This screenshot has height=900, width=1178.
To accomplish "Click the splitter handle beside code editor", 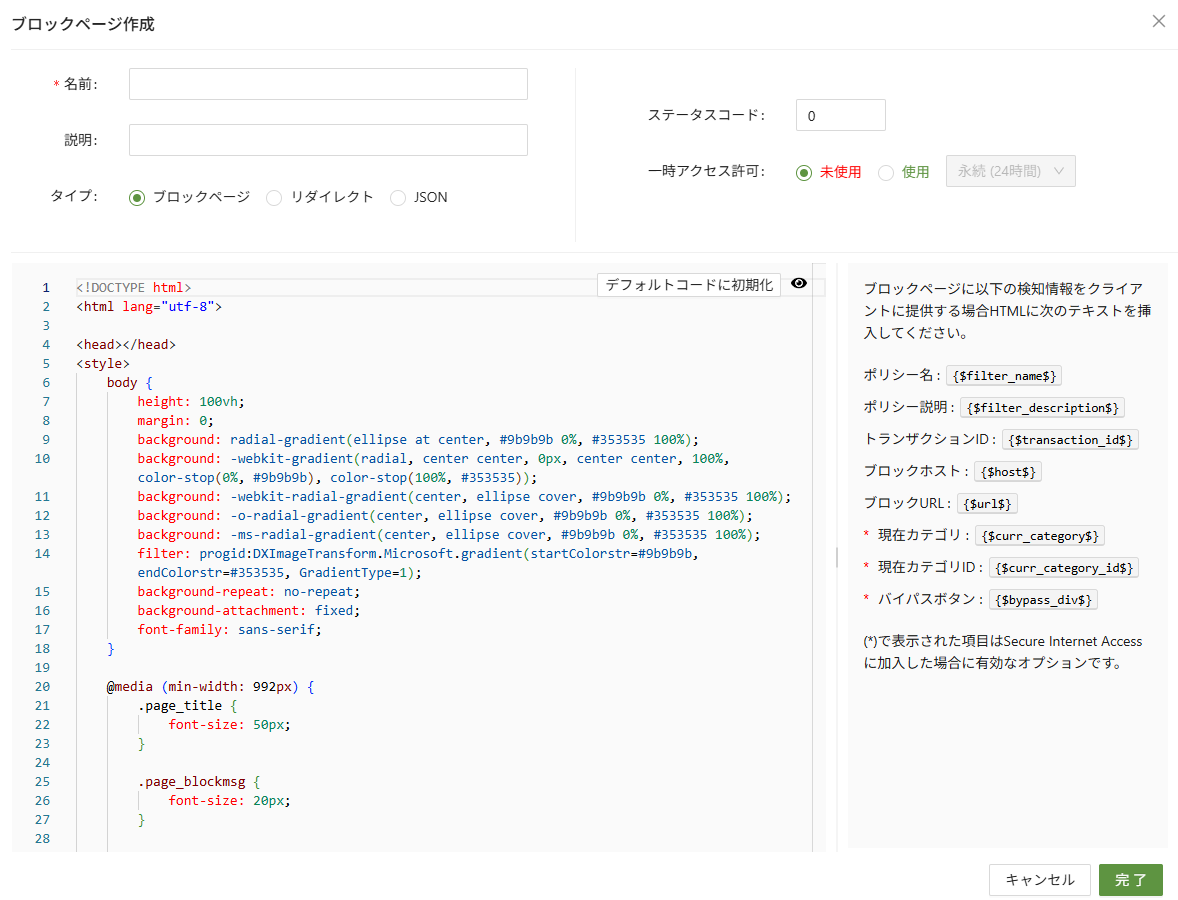I will [837, 557].
